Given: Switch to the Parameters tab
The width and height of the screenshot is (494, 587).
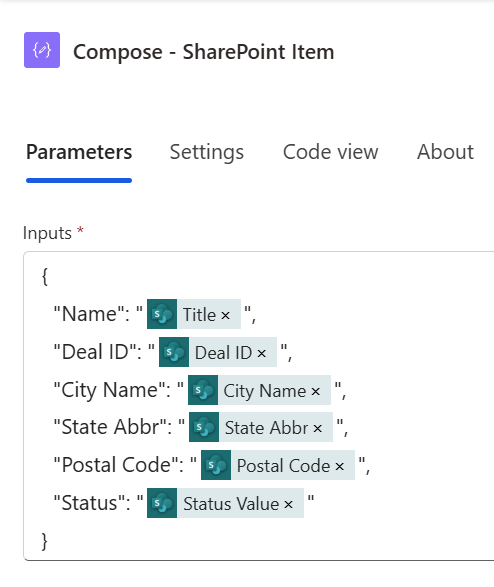Looking at the screenshot, I should (79, 152).
